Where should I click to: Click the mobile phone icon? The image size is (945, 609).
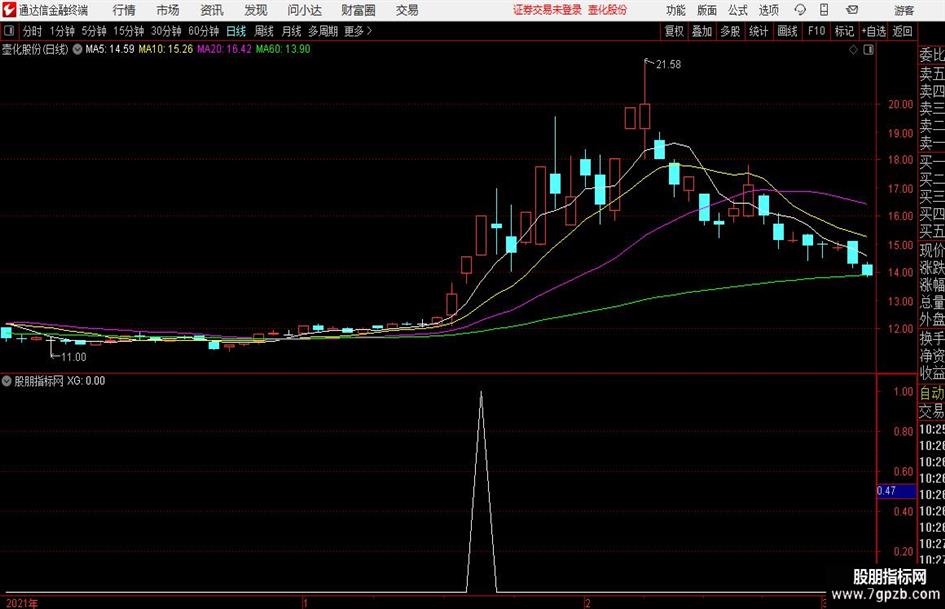824,10
